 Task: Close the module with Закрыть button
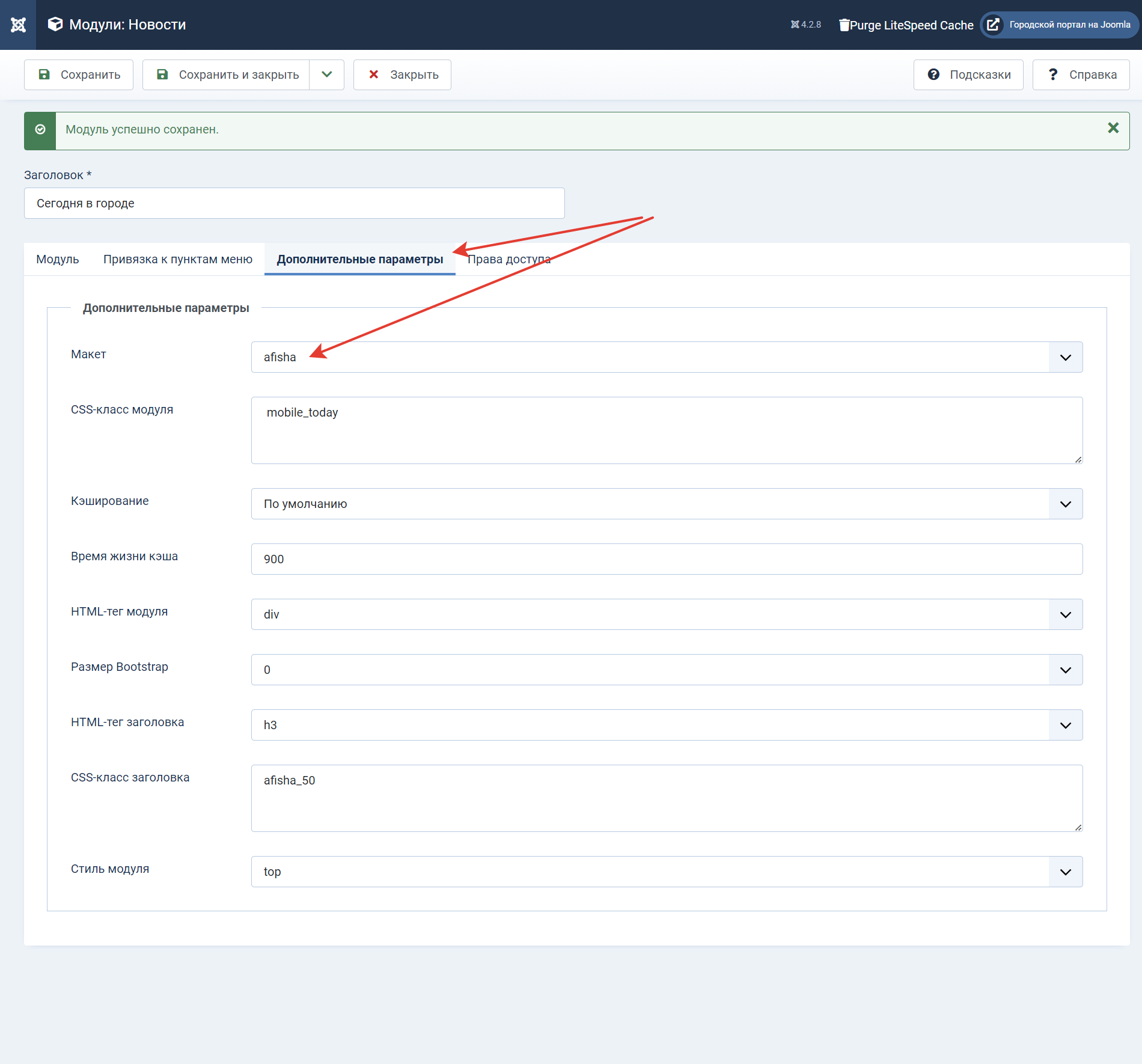pyautogui.click(x=402, y=75)
